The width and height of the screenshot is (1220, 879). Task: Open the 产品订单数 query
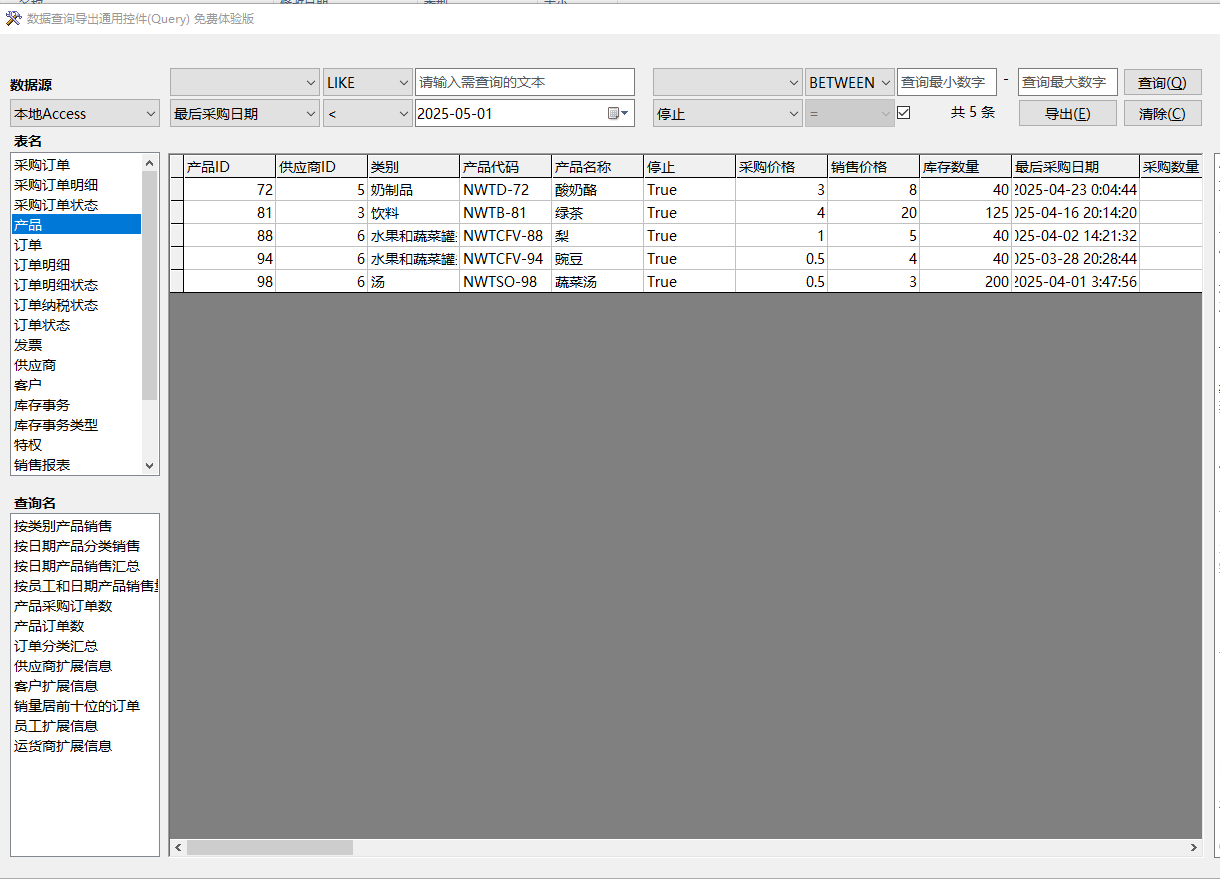85,626
